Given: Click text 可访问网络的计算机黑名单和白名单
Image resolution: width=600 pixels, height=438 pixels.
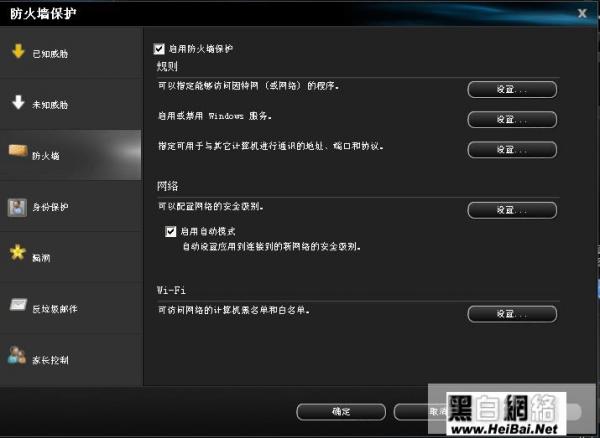Looking at the screenshot, I should (x=234, y=310).
